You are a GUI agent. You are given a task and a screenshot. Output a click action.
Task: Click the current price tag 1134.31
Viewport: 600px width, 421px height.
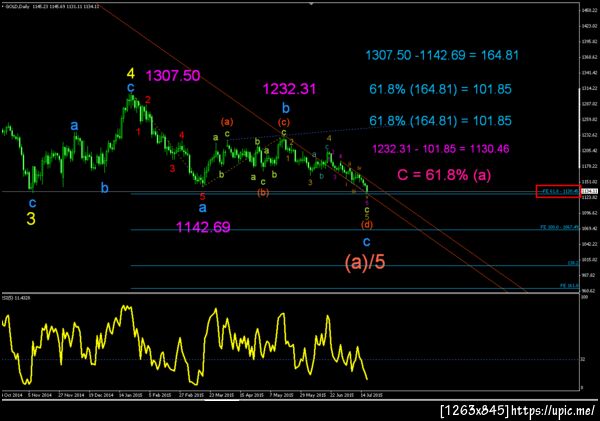tap(589, 191)
